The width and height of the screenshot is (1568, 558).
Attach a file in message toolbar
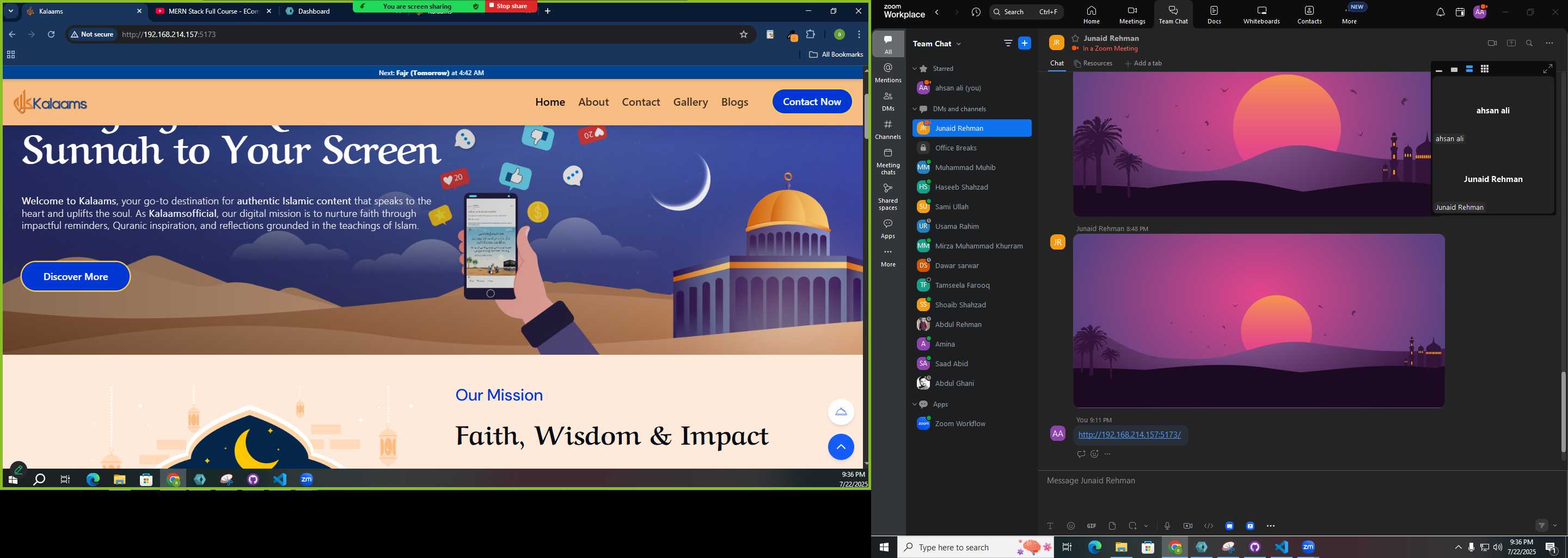click(x=1112, y=526)
